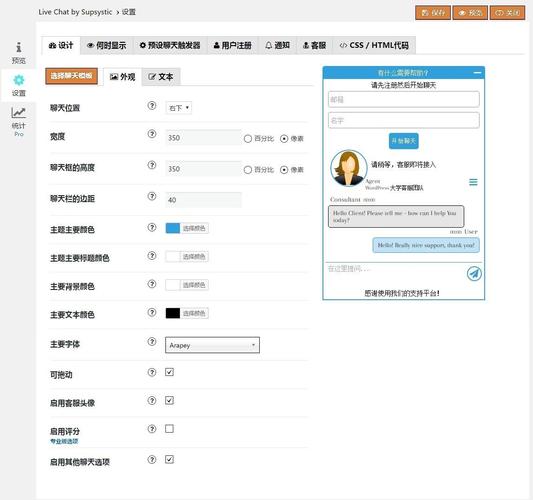
Task: Select 百分比 radio for 宽度
Action: (x=248, y=139)
